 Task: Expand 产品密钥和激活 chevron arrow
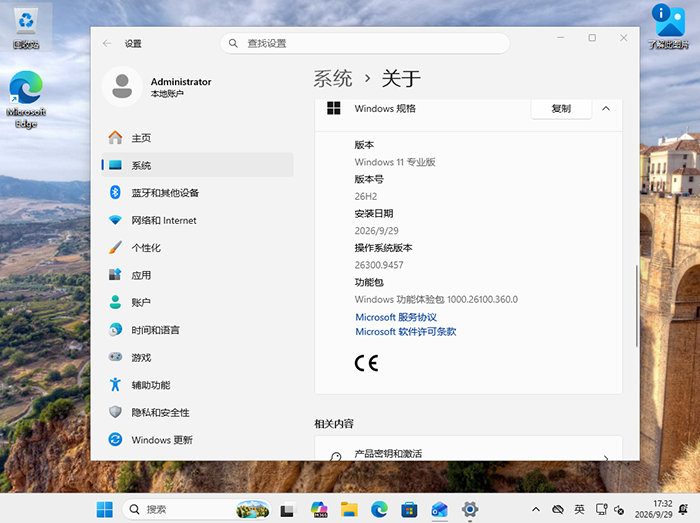pyautogui.click(x=606, y=457)
